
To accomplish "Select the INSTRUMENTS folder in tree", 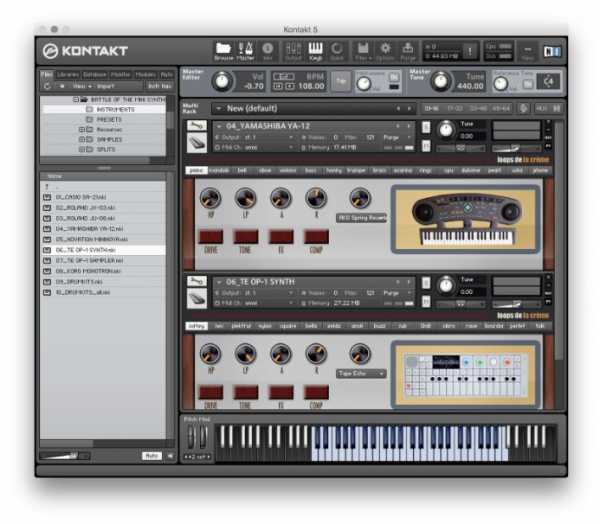I will coord(104,109).
